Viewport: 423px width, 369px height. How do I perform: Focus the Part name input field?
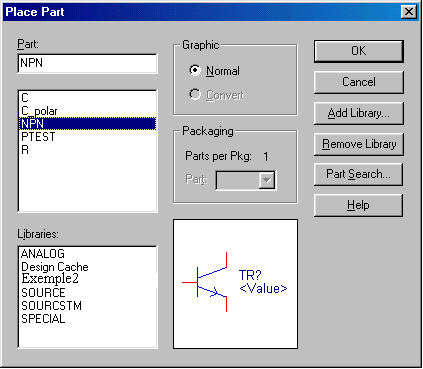[x=87, y=63]
